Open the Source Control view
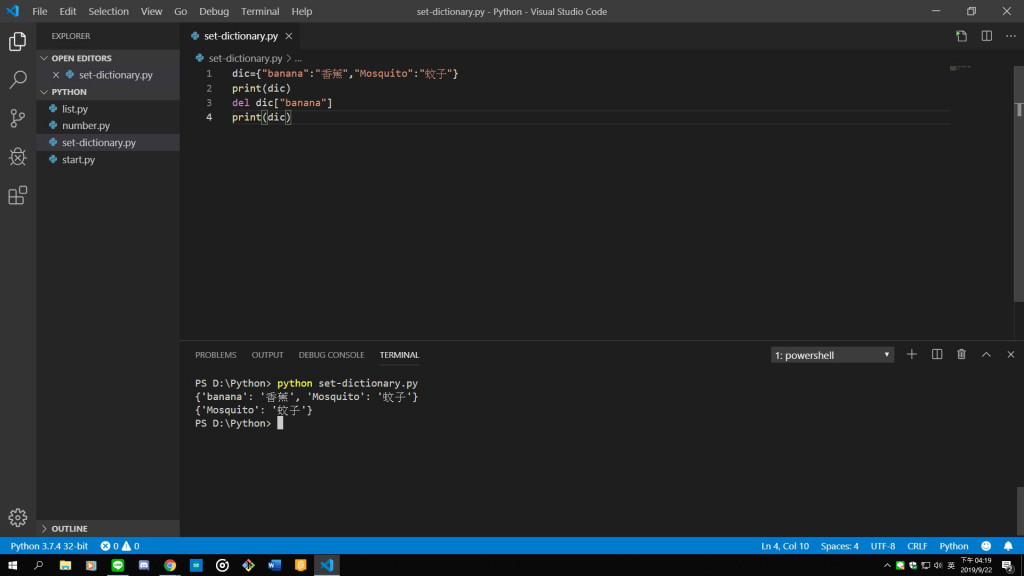The image size is (1024, 576). (18, 118)
